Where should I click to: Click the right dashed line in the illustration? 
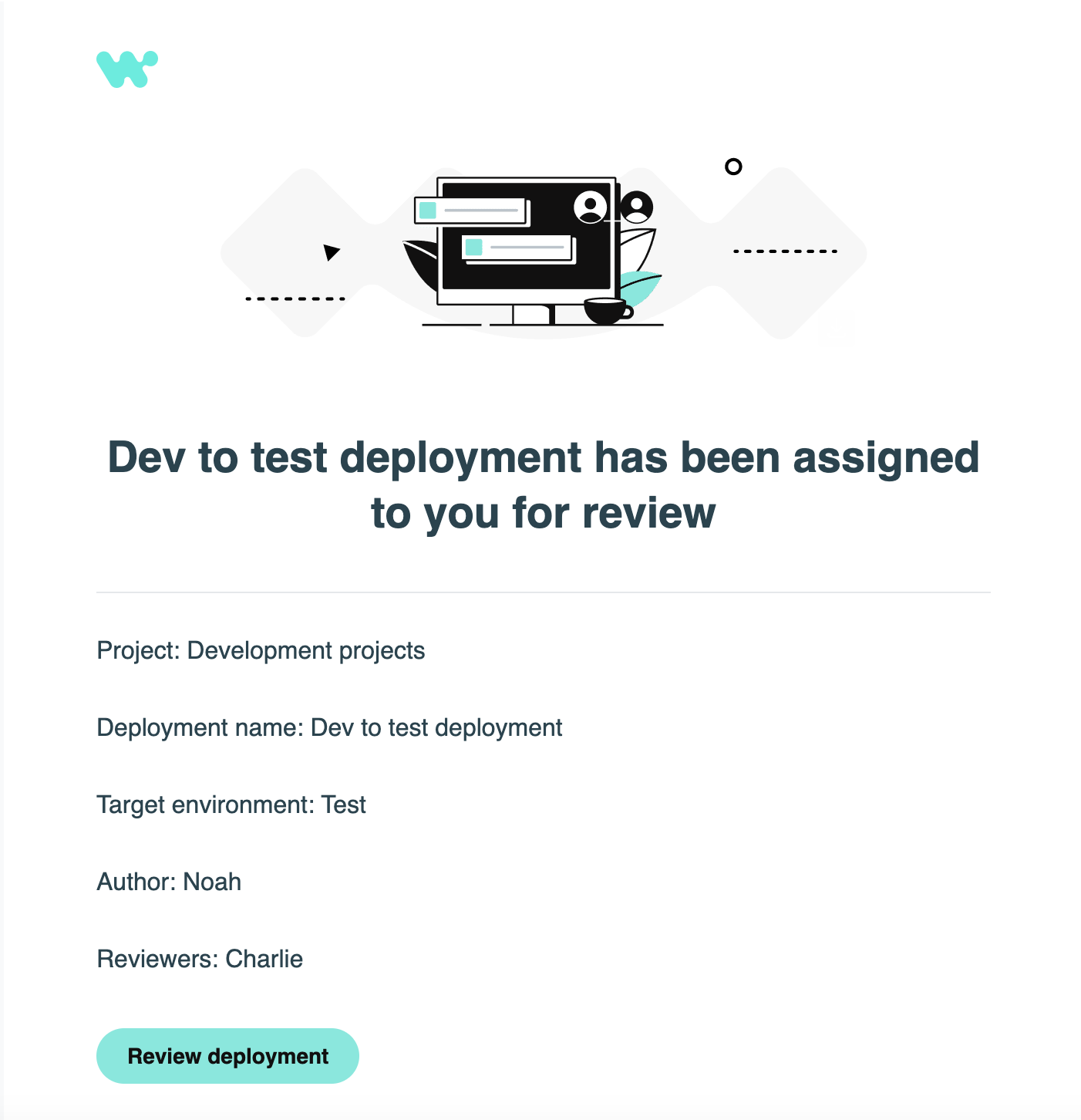785,250
